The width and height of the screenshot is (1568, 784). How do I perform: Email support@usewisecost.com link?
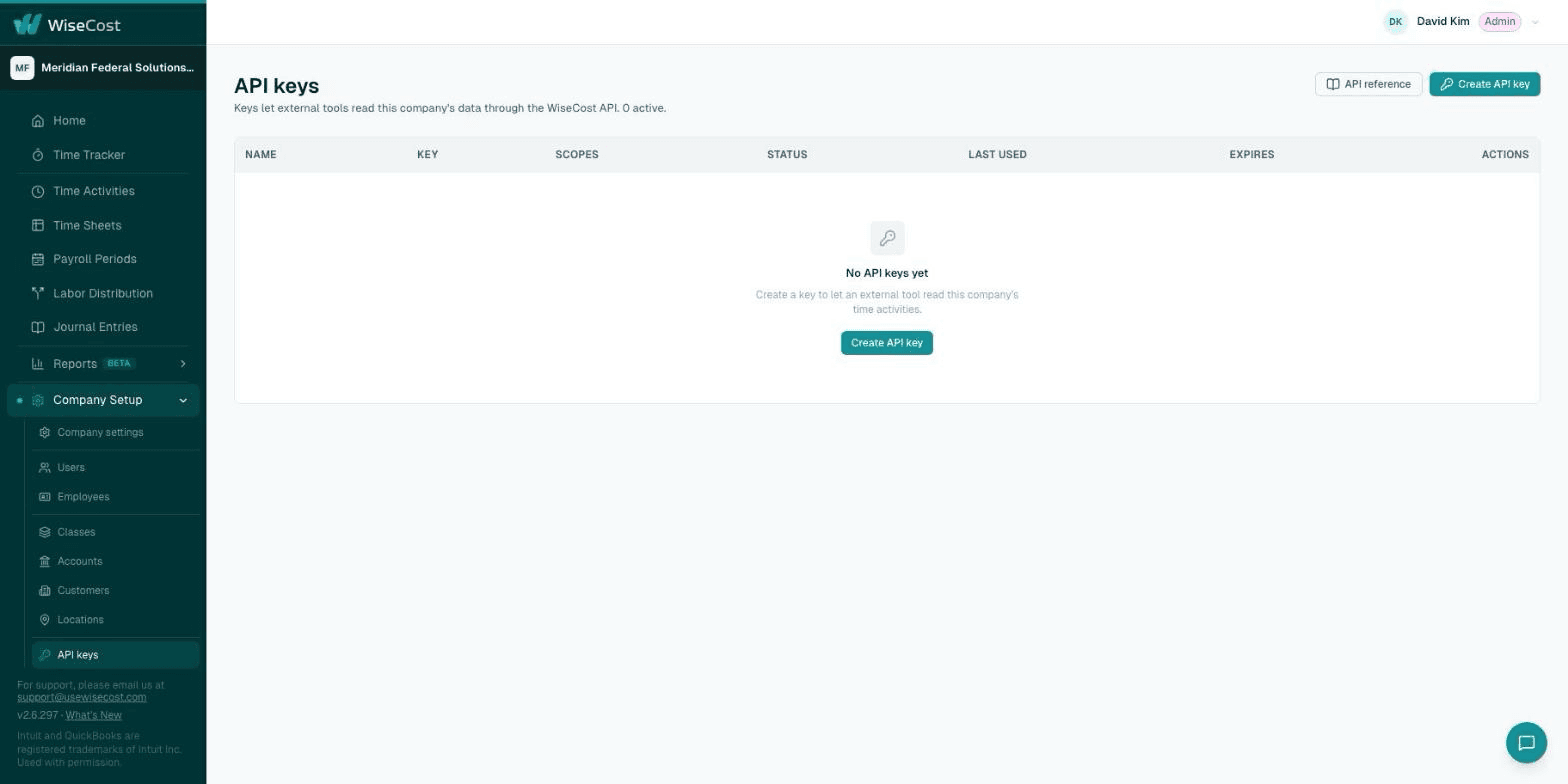click(82, 697)
